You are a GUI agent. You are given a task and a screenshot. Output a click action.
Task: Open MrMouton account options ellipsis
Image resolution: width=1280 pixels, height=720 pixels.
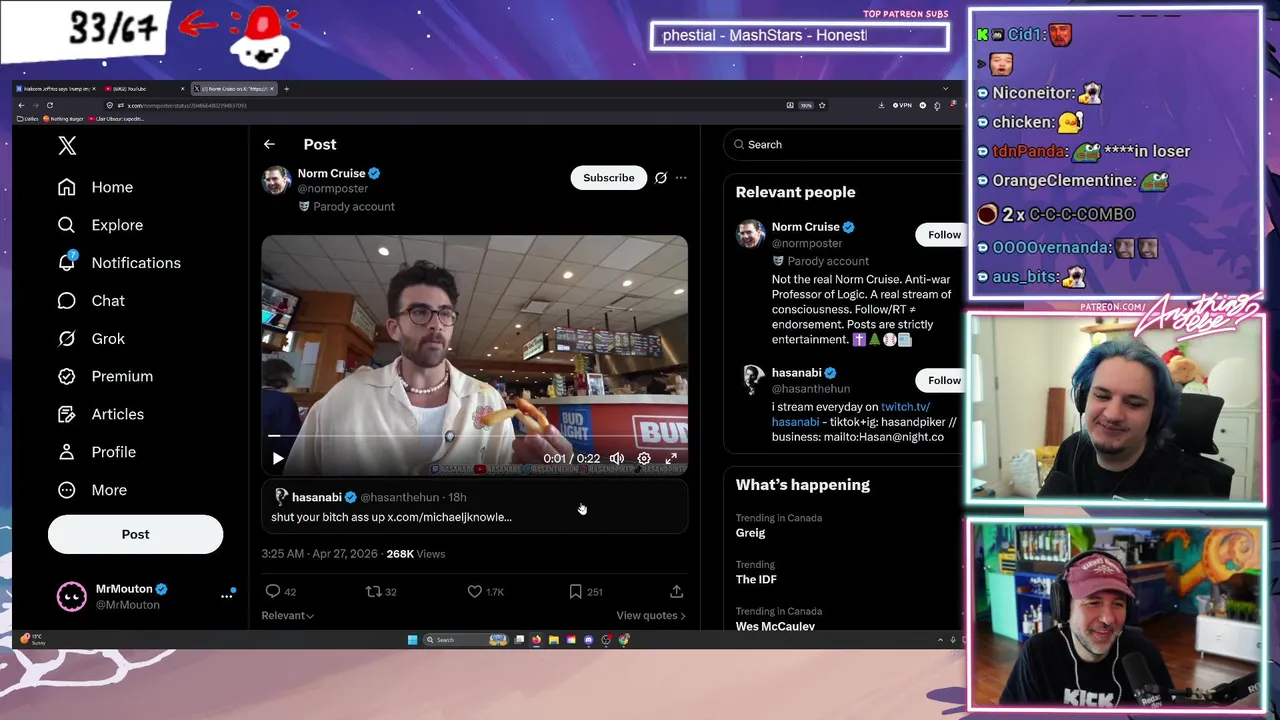click(226, 596)
